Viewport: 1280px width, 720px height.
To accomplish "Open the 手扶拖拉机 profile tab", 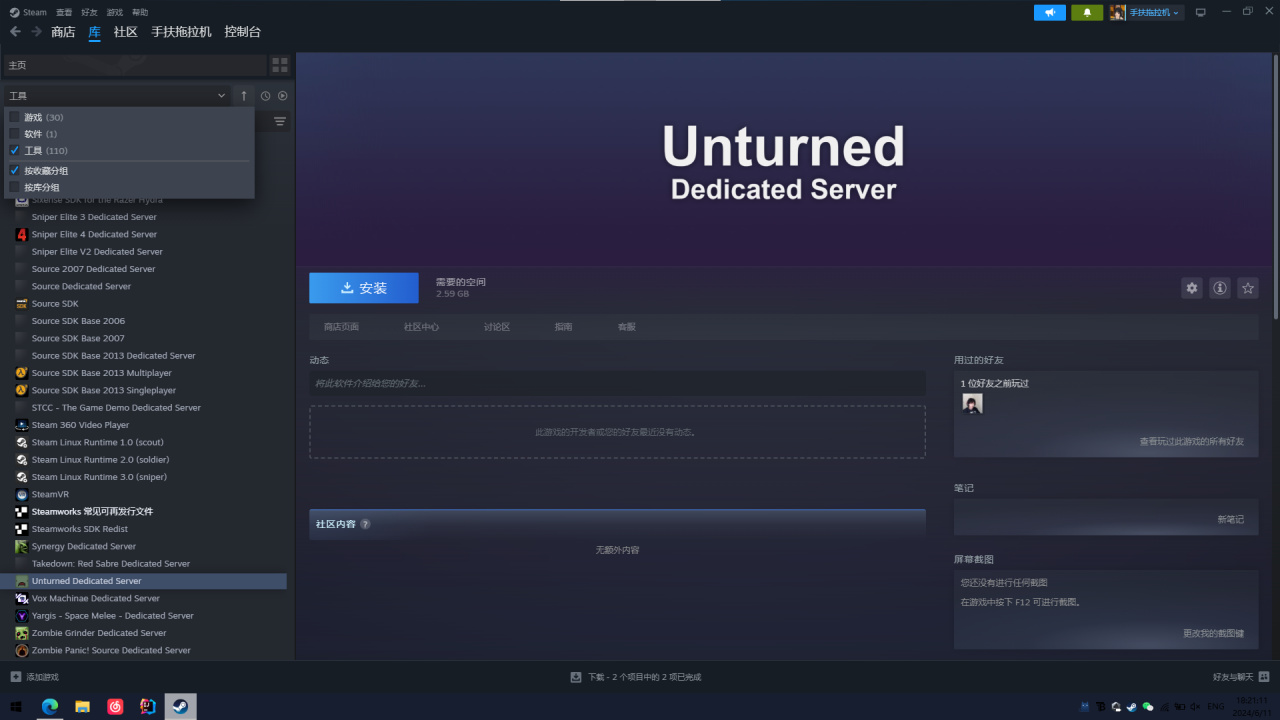I will tap(181, 32).
